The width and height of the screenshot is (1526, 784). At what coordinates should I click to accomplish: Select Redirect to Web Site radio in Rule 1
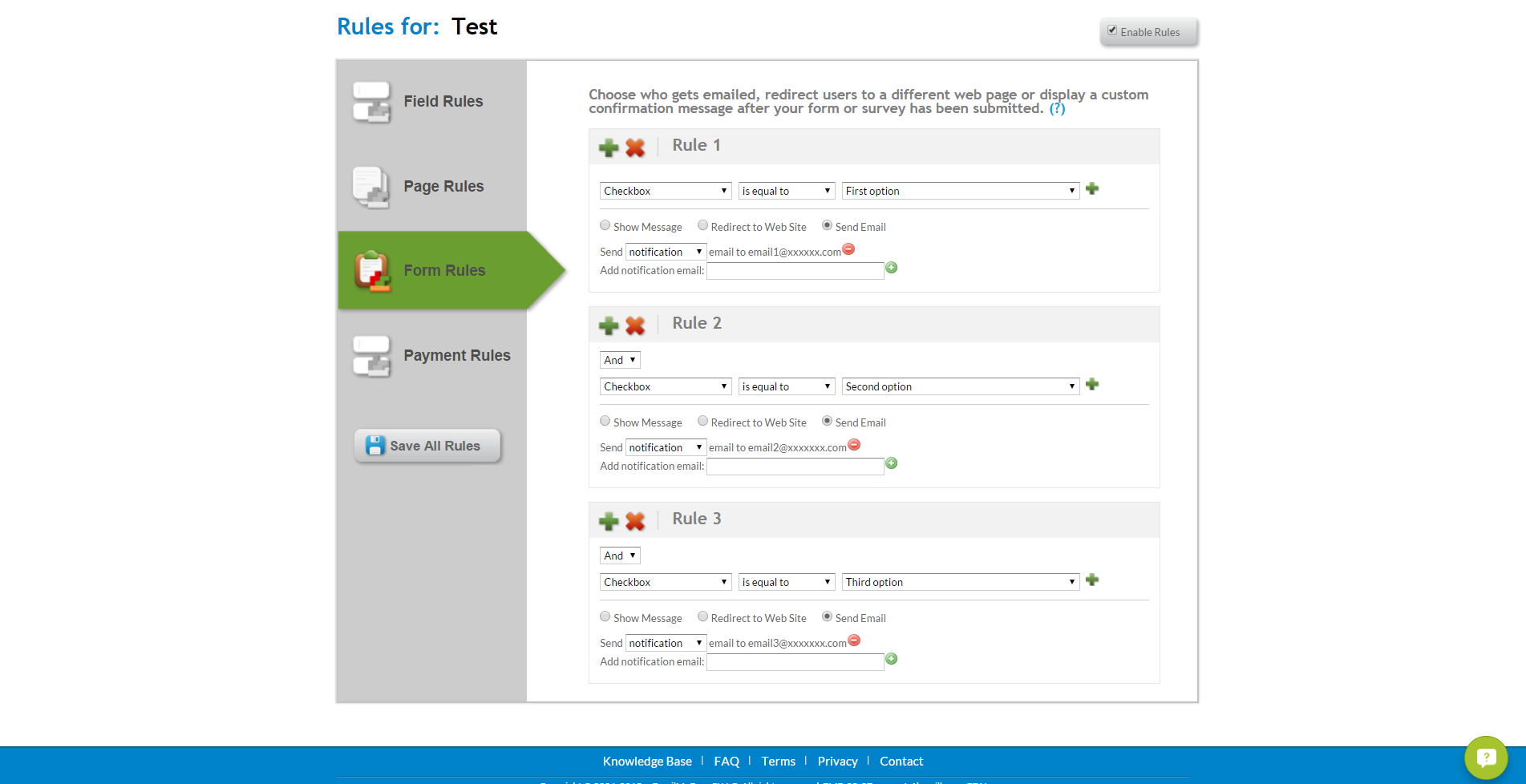click(x=703, y=225)
